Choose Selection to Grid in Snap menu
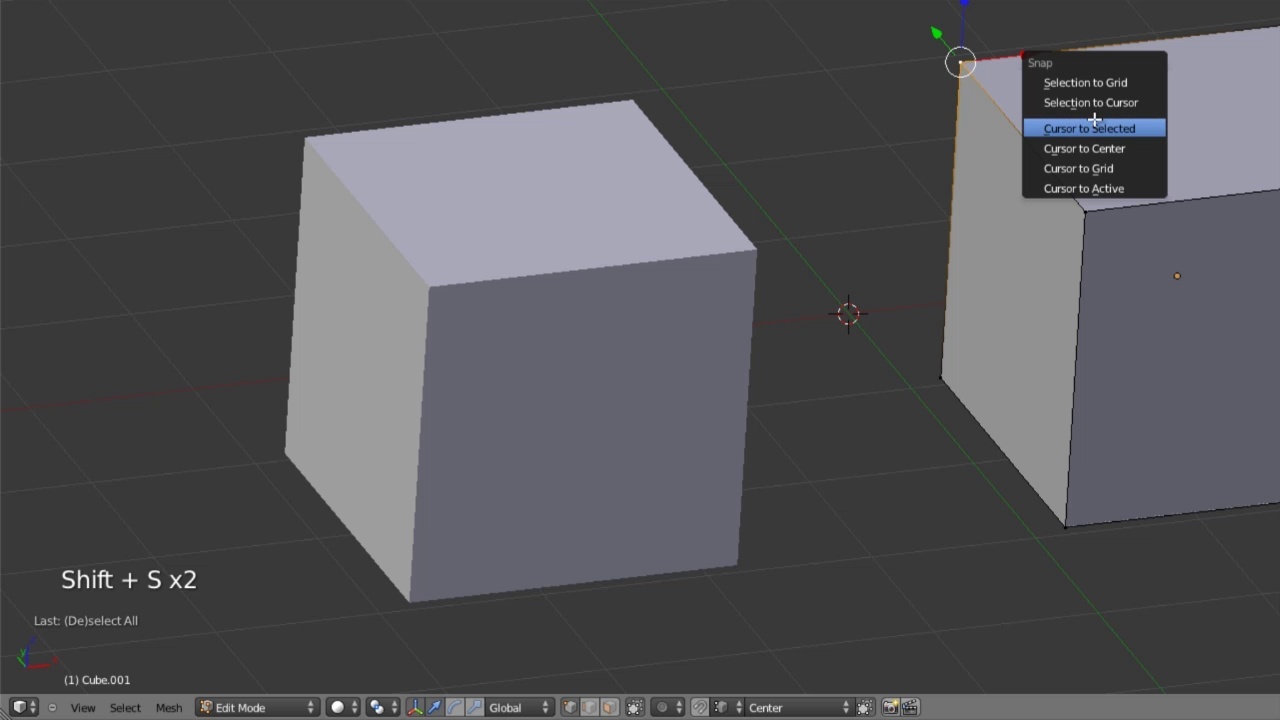Image resolution: width=1280 pixels, height=720 pixels. tap(1085, 82)
